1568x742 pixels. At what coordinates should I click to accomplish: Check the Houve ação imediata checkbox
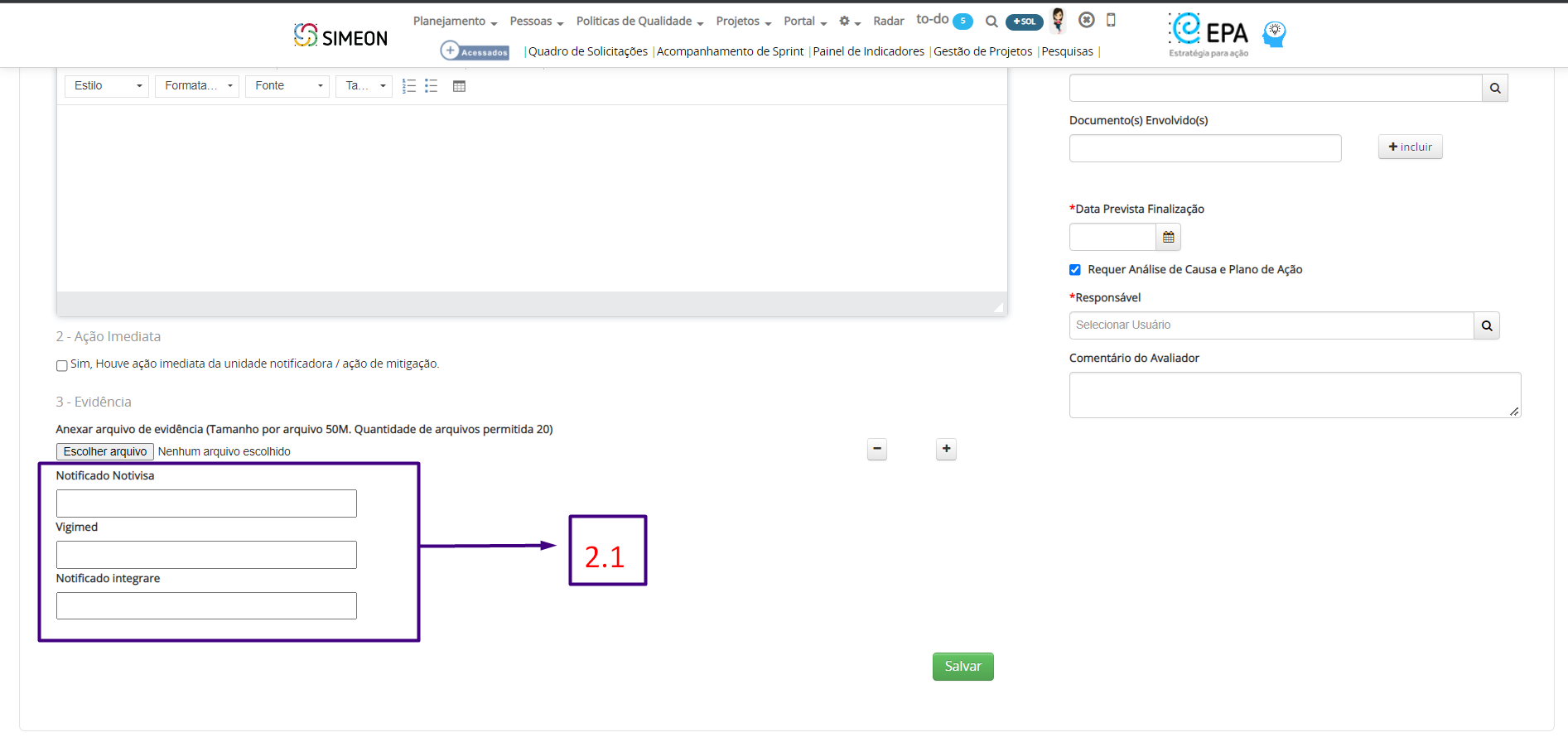(62, 365)
